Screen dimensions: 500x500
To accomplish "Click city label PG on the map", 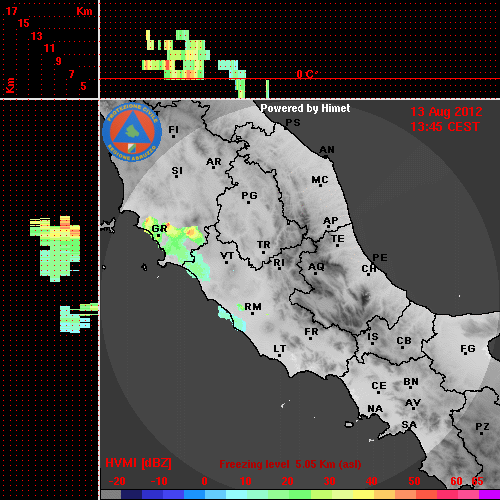I will coord(249,195).
